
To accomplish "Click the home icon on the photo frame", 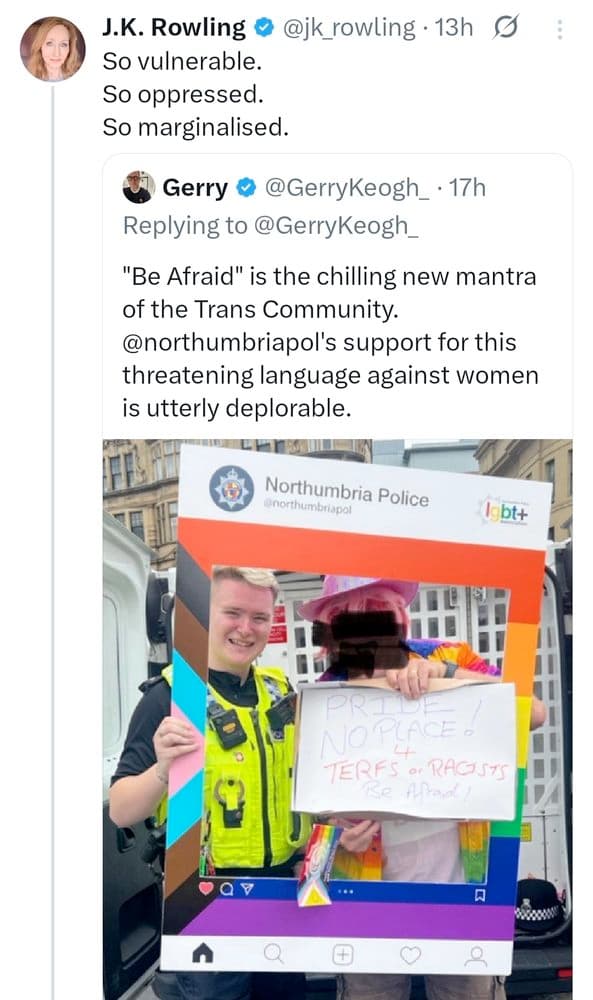I will point(203,953).
